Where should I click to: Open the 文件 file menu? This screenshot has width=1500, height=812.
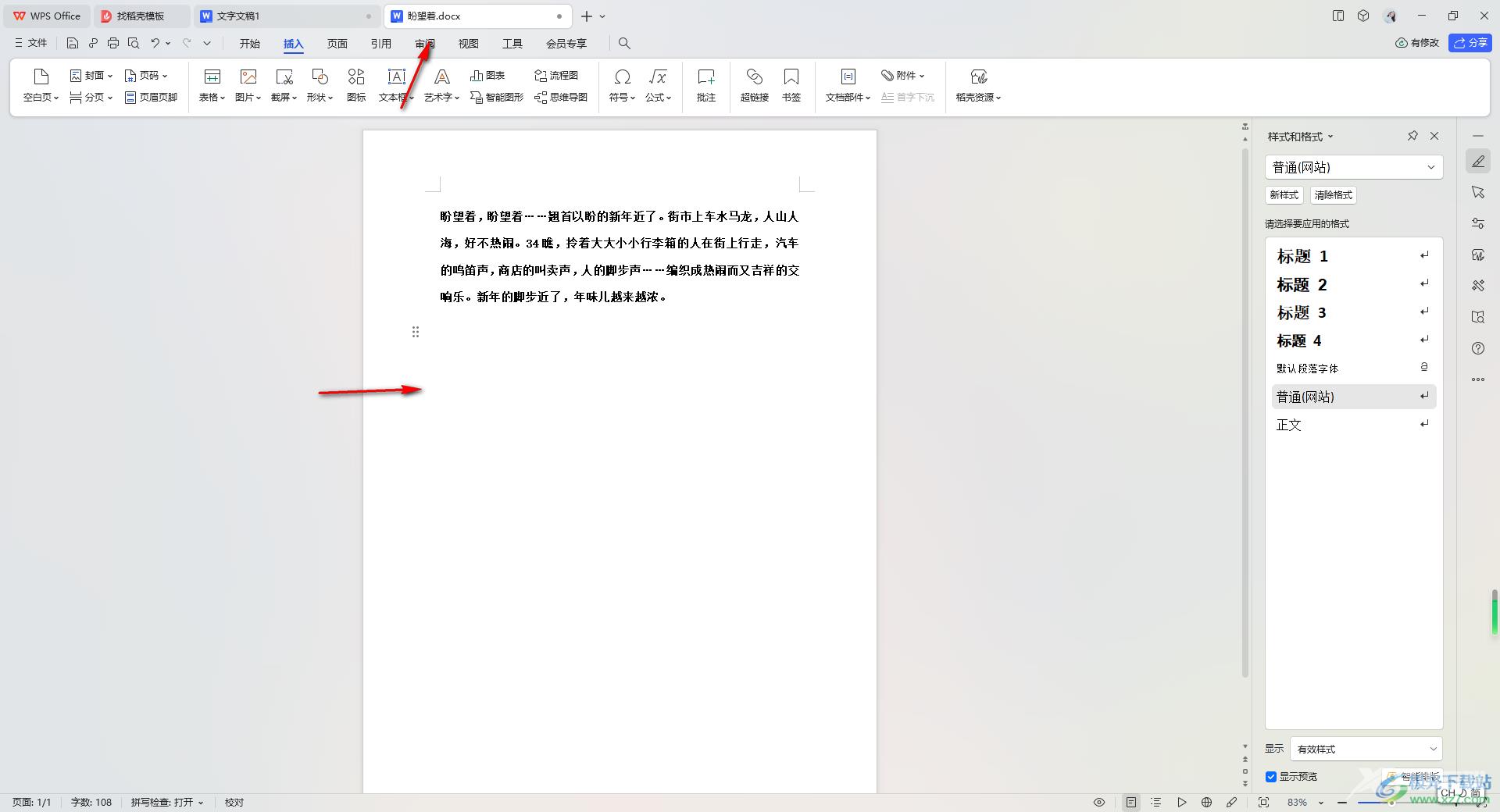pyautogui.click(x=31, y=44)
